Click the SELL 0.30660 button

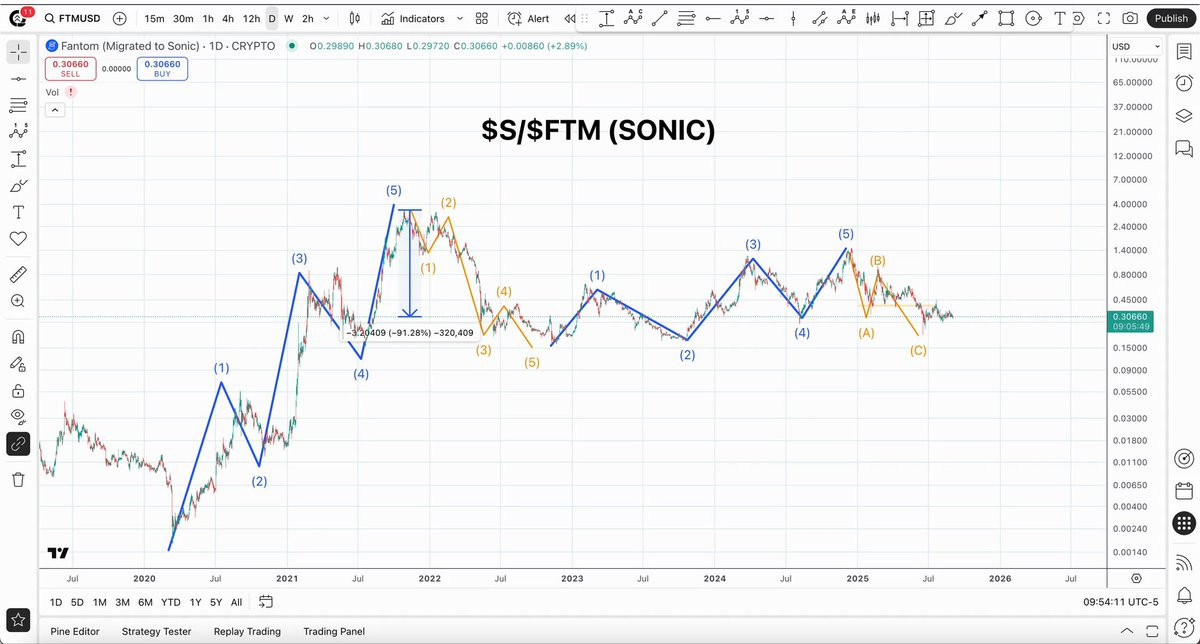coord(70,68)
